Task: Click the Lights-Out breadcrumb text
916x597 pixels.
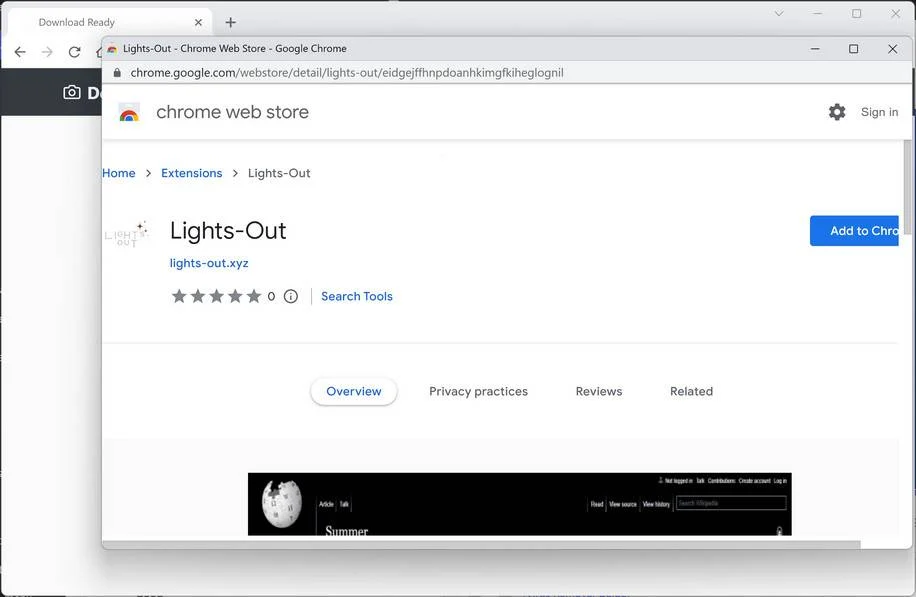Action: point(279,173)
